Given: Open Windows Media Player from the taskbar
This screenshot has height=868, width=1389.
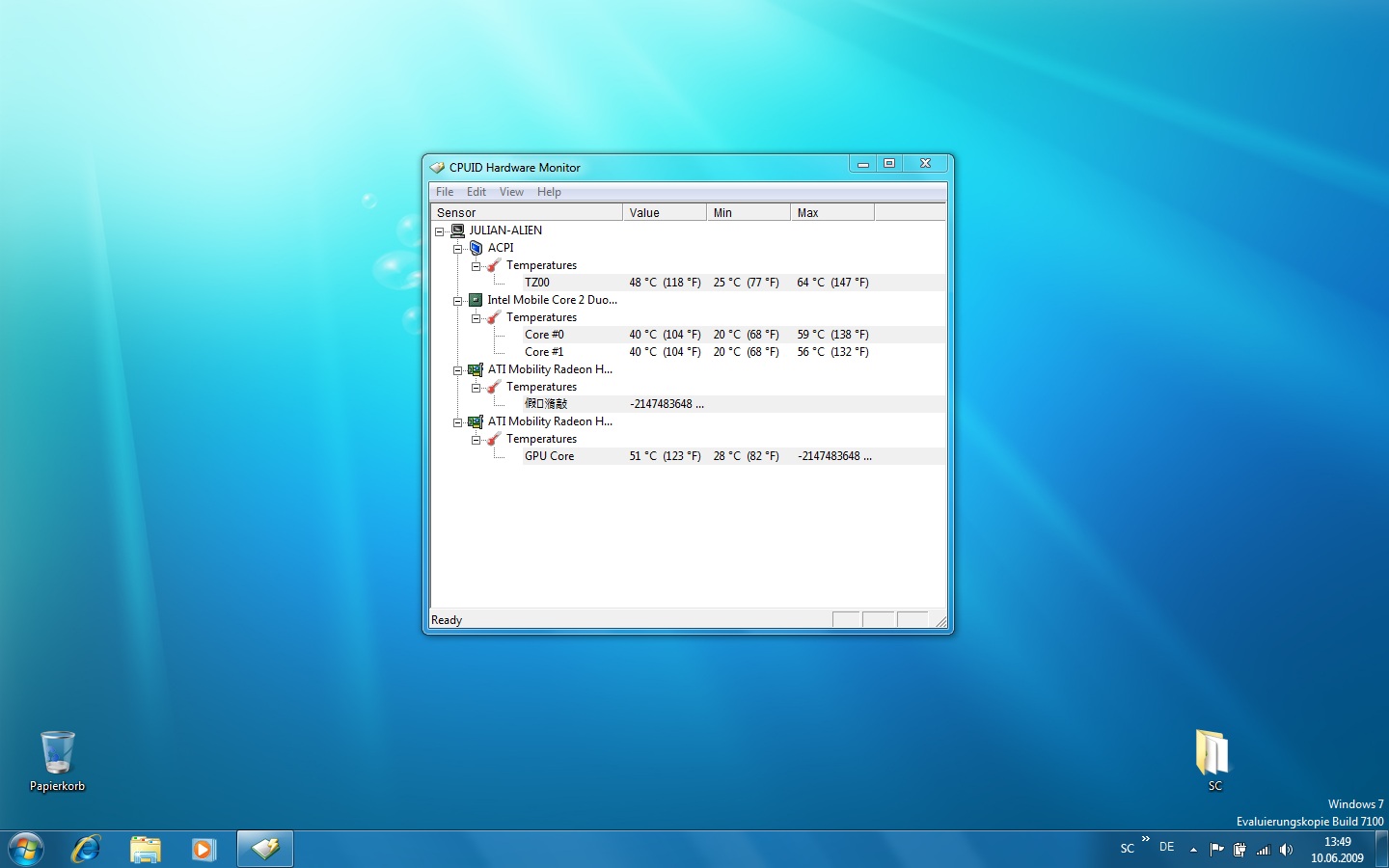Looking at the screenshot, I should coord(204,850).
